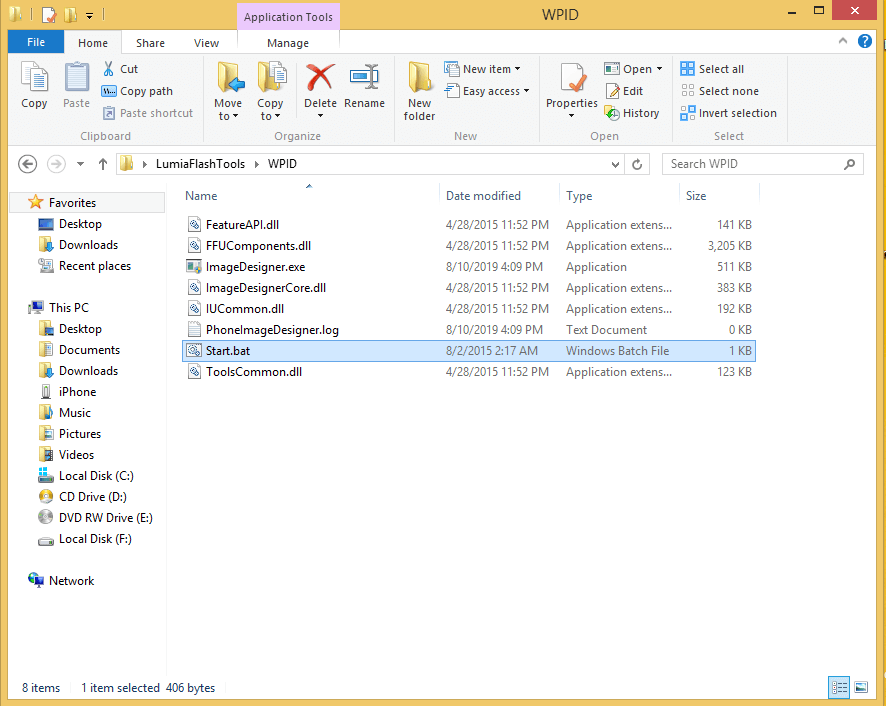
Task: Open the Manage Application Tools tab
Action: (x=288, y=43)
